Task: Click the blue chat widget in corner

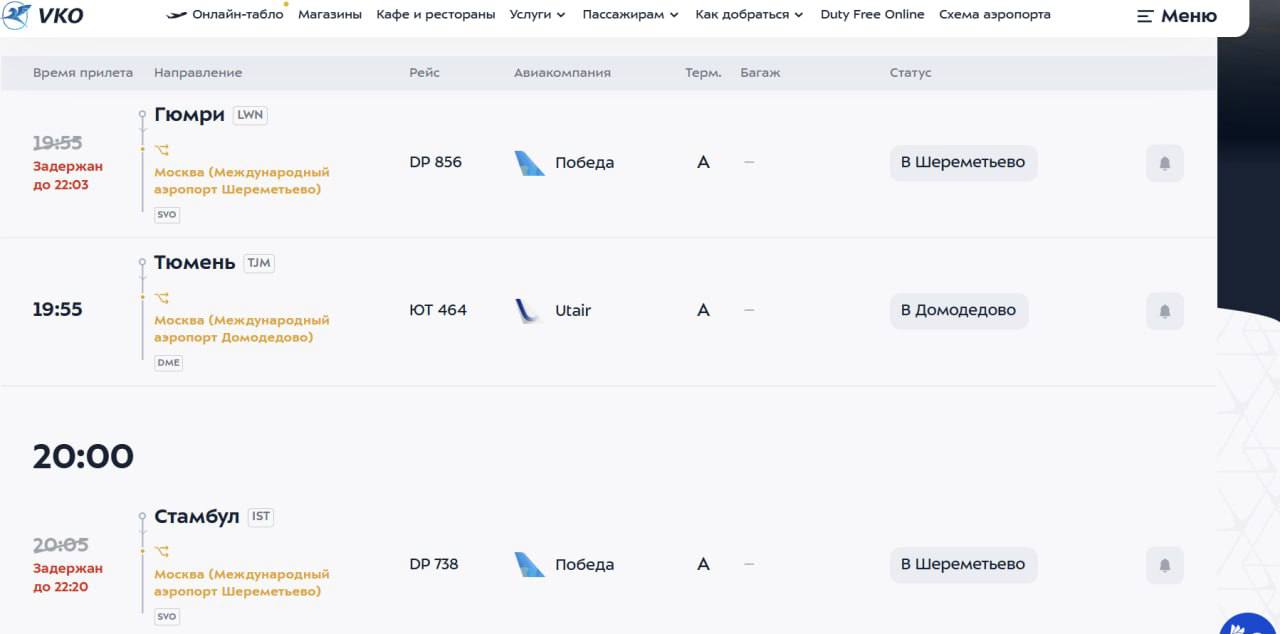Action: click(1250, 624)
